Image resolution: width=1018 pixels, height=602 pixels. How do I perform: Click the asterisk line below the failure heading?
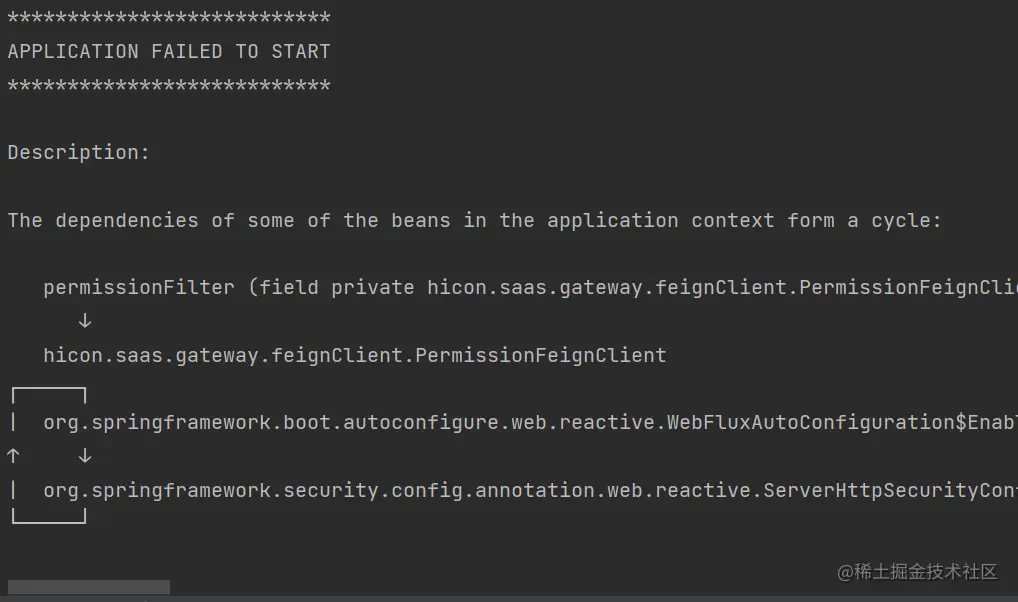click(169, 86)
